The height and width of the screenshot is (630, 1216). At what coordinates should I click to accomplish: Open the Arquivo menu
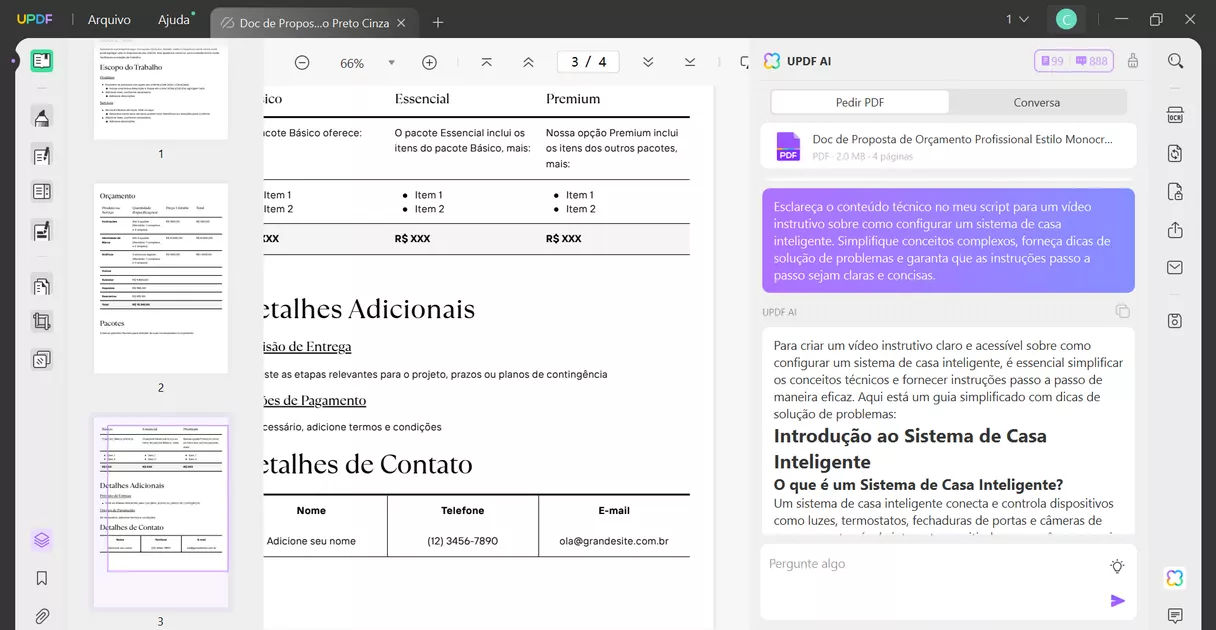point(109,19)
